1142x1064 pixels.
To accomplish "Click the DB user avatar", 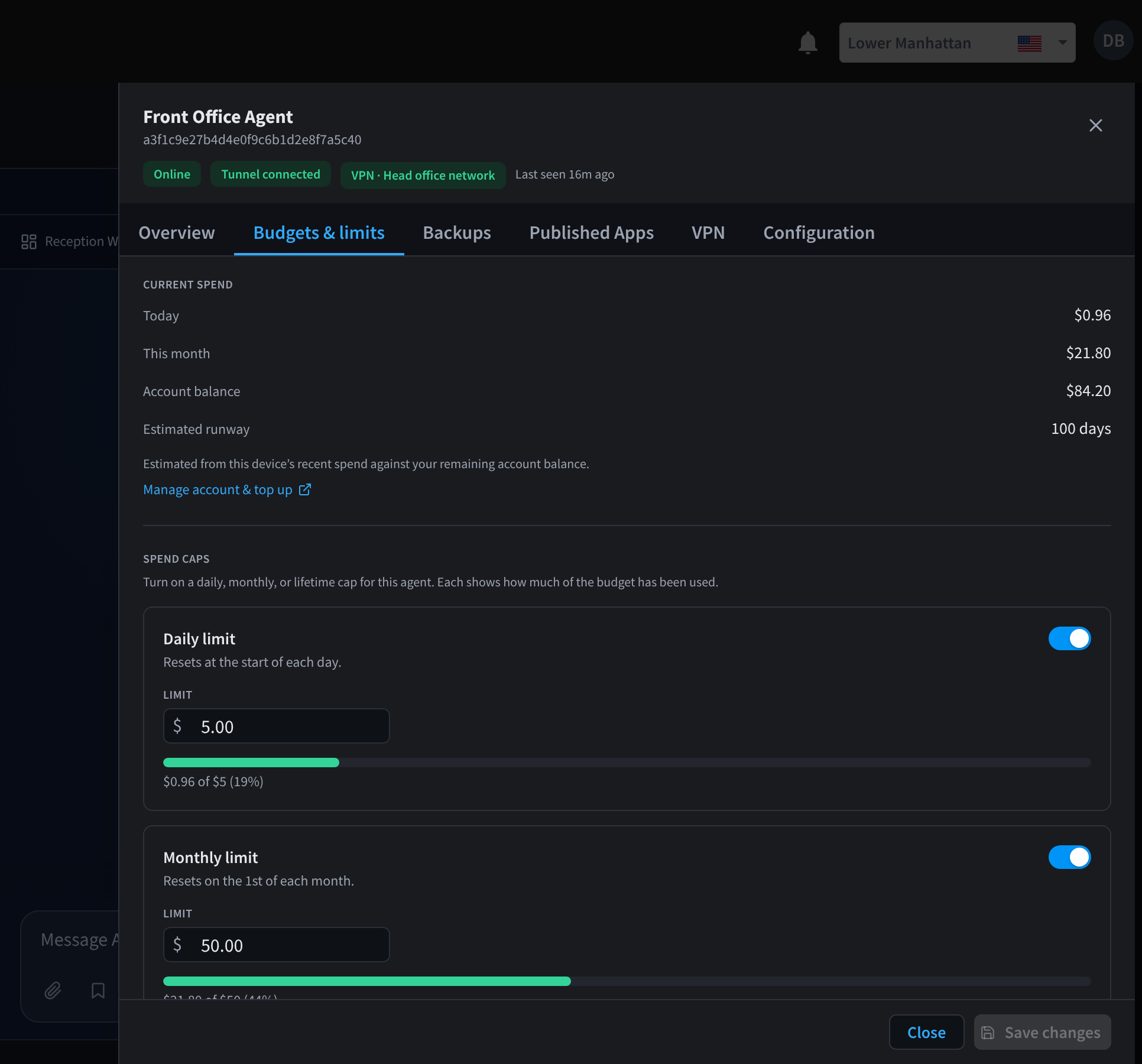I will coord(1113,41).
